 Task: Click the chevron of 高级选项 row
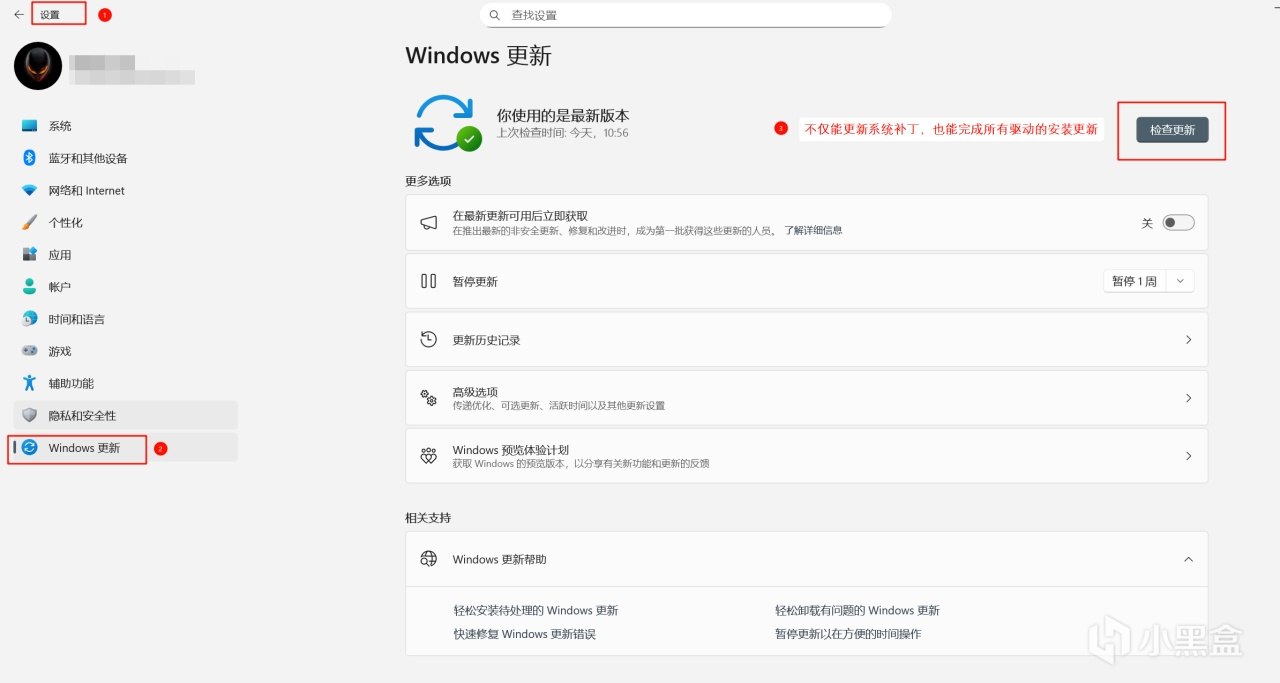click(x=1188, y=398)
